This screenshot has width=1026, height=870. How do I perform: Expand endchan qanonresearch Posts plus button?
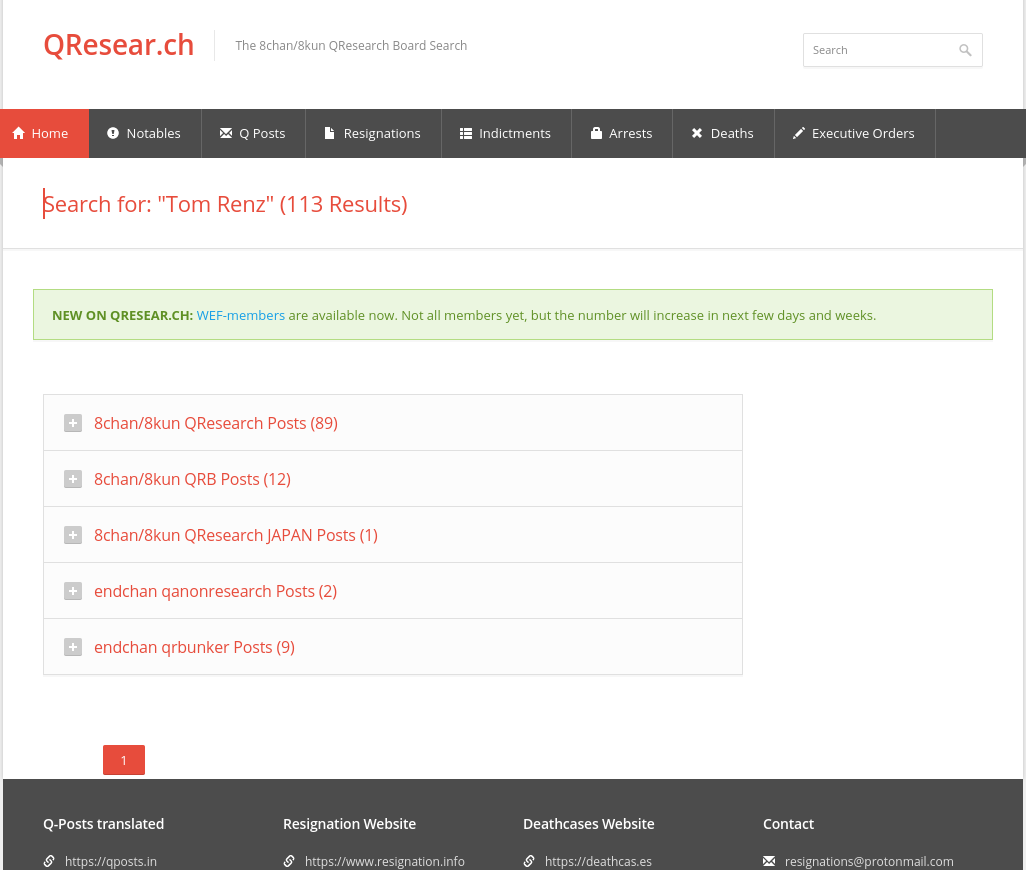click(x=73, y=591)
